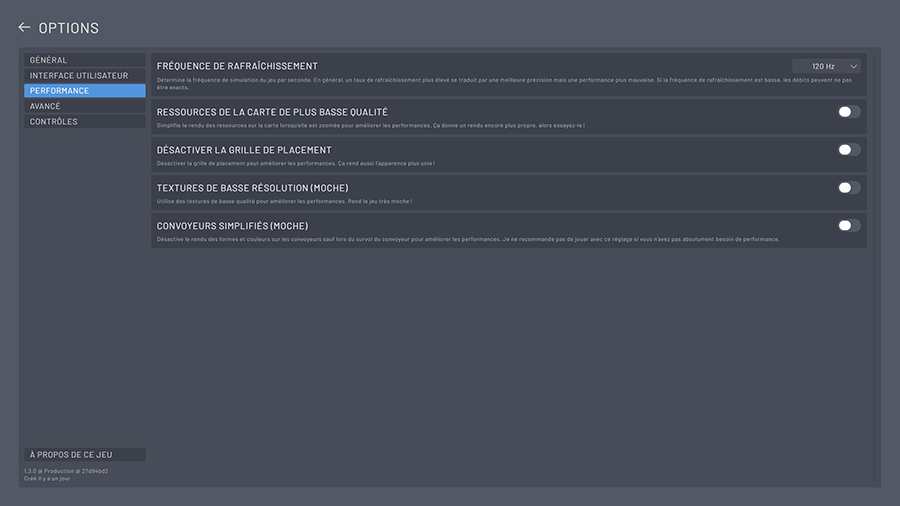Select the Performance tab

[84, 91]
